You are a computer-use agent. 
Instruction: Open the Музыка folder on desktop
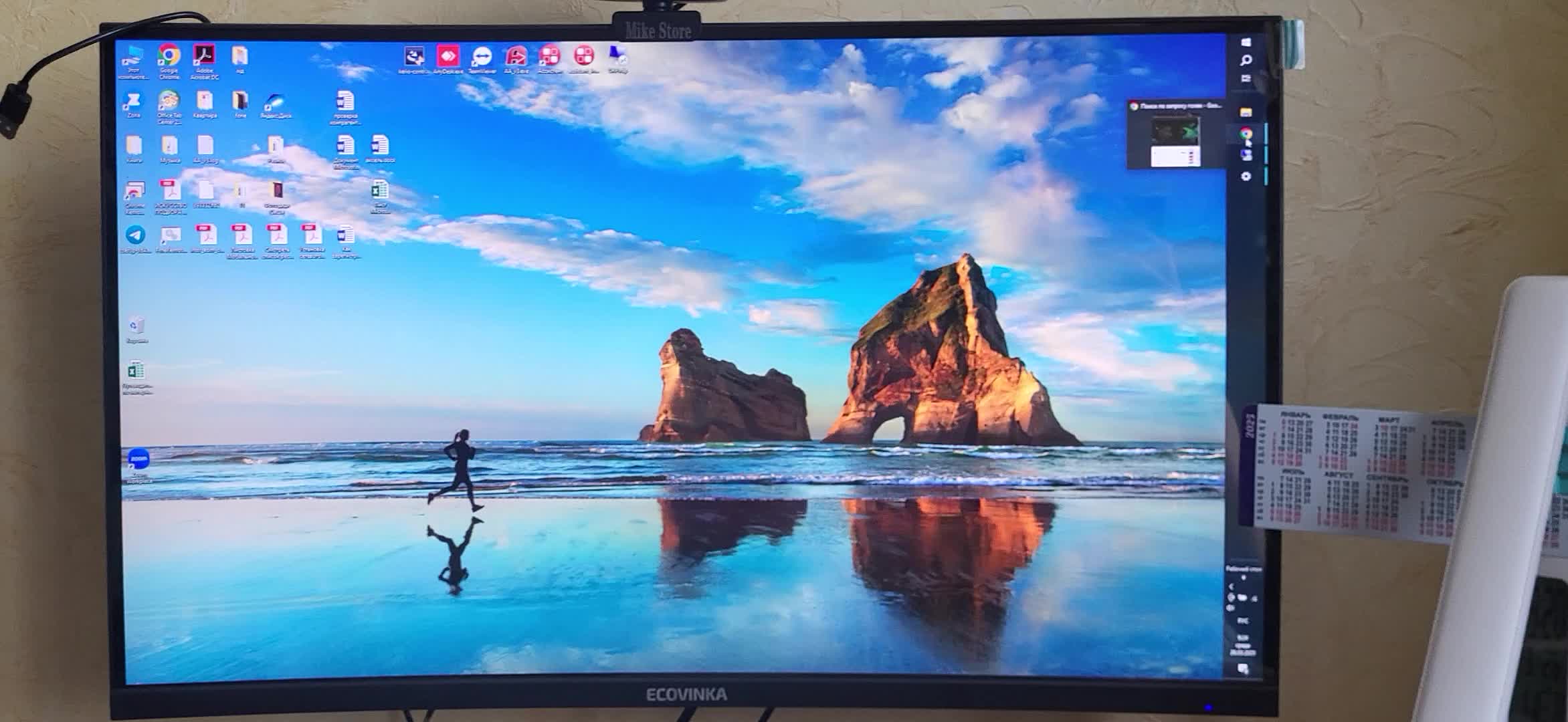click(x=169, y=150)
